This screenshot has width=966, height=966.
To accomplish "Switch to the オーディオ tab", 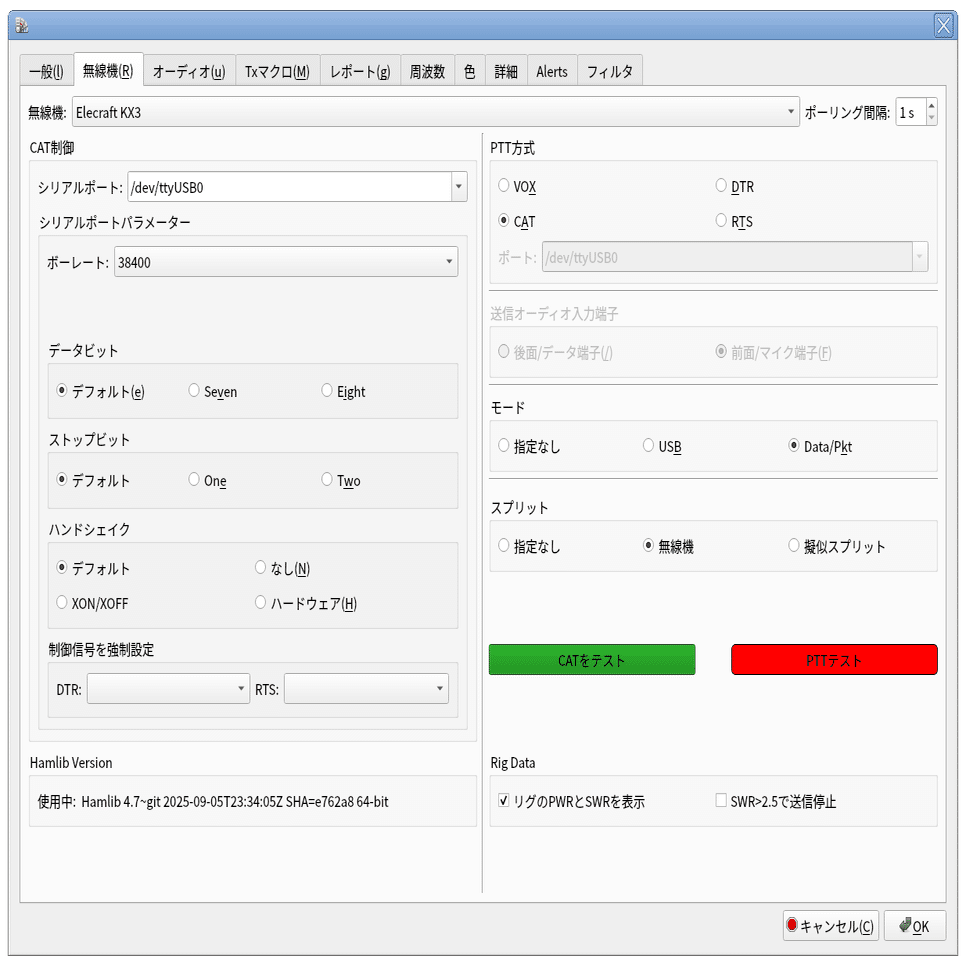I will (x=189, y=71).
